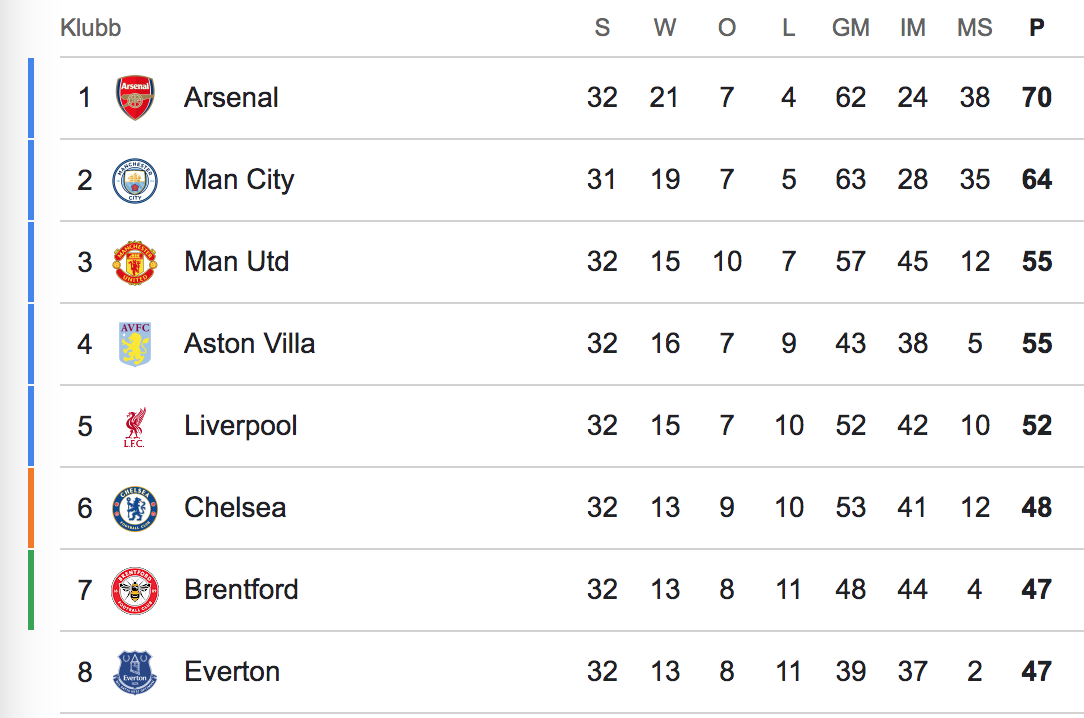Click the Liverpool team name
This screenshot has width=1084, height=718.
click(x=241, y=426)
